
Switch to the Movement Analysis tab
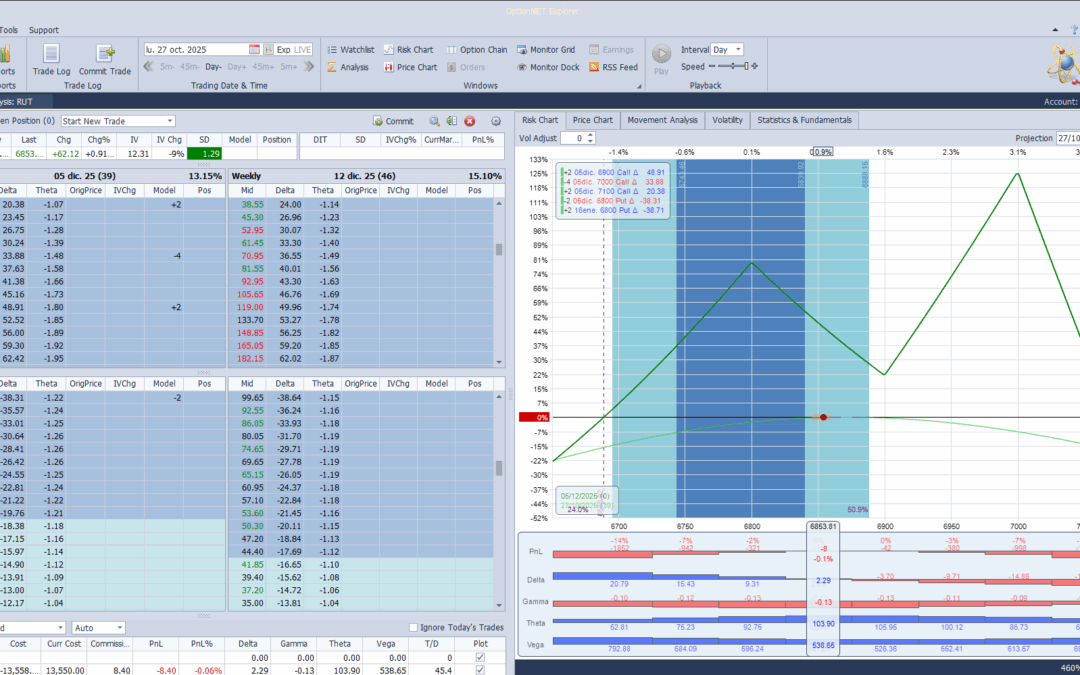(663, 120)
